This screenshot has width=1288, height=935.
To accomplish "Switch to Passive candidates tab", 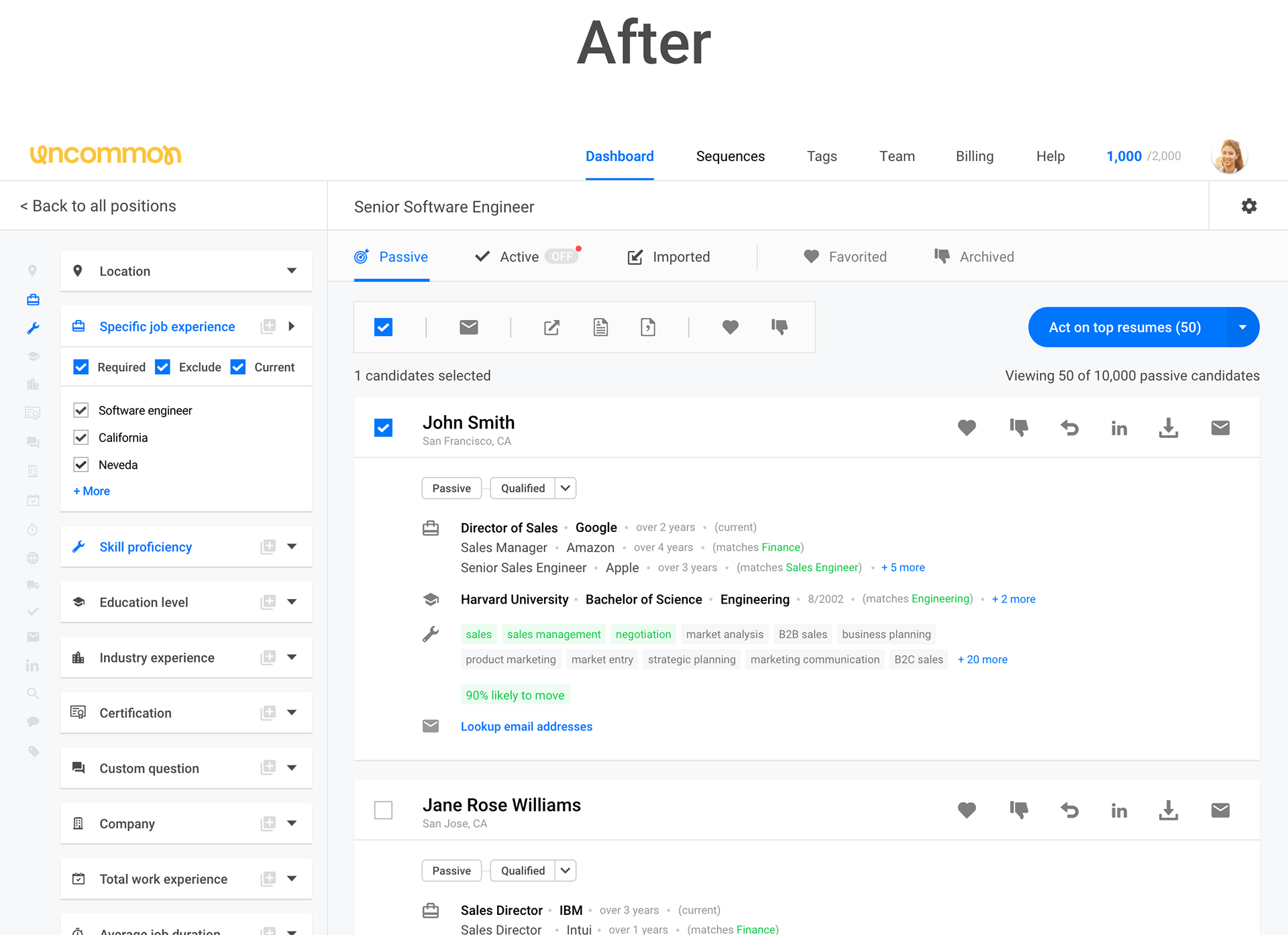I will 391,257.
